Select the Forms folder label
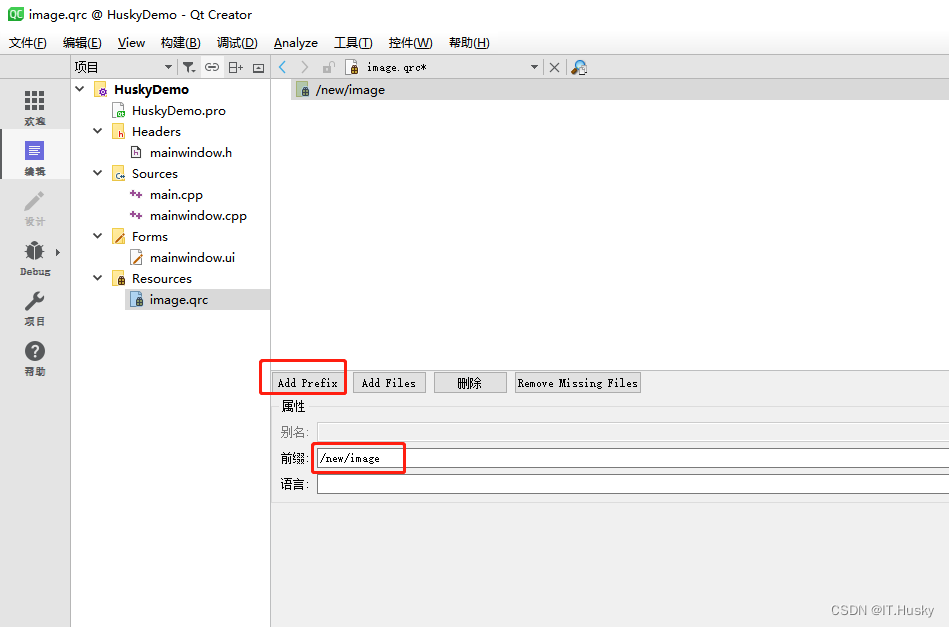The width and height of the screenshot is (949, 627). point(149,237)
